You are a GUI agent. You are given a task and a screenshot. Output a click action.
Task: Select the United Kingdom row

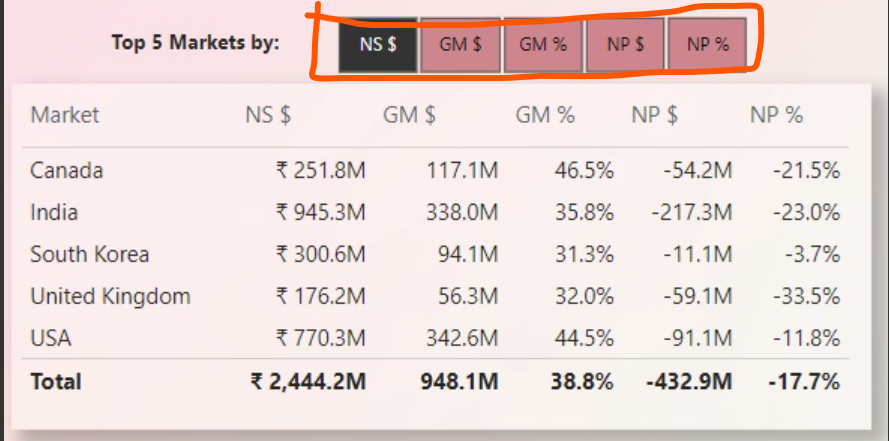point(435,296)
